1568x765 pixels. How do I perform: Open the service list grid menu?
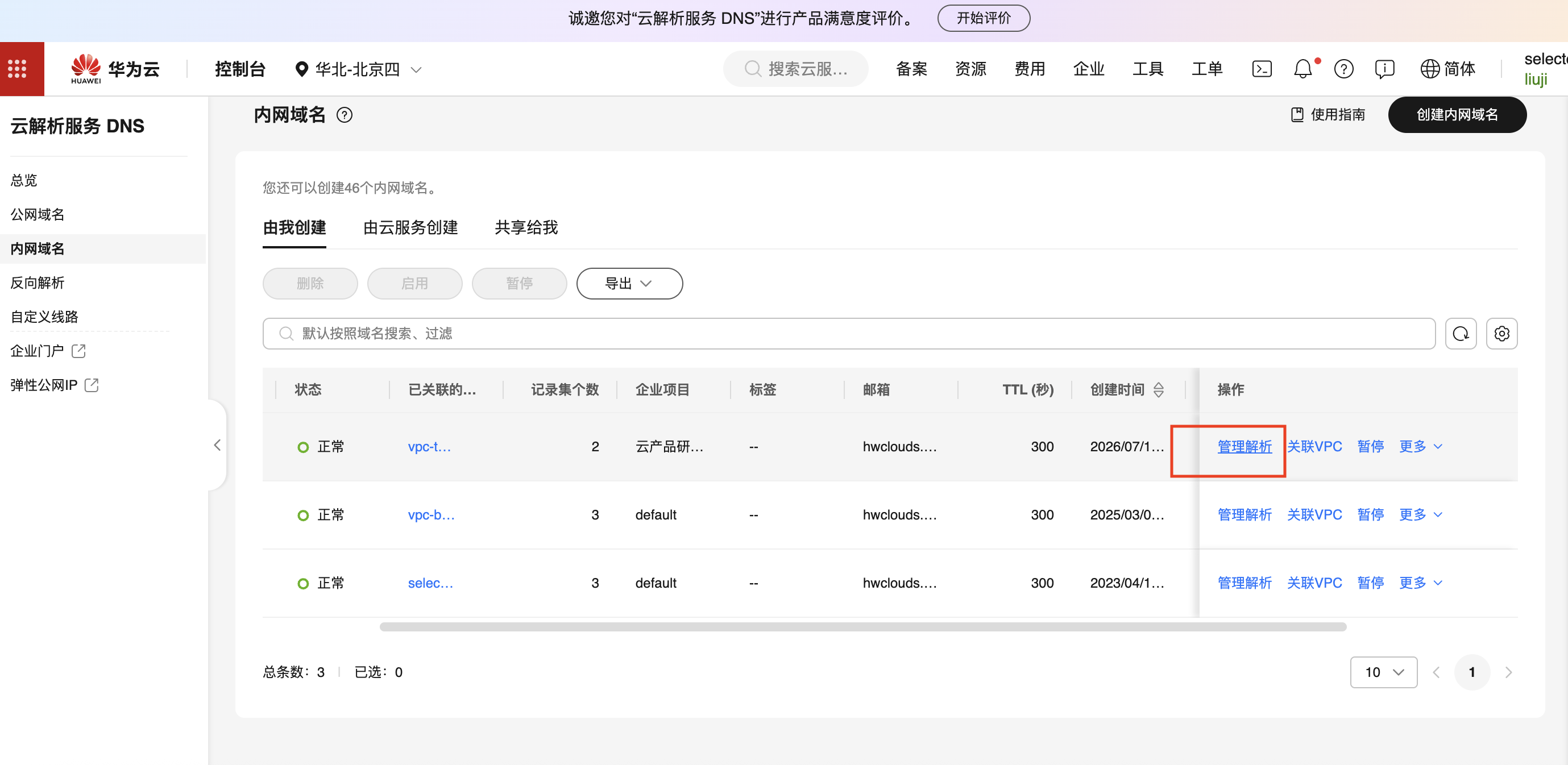[x=17, y=69]
